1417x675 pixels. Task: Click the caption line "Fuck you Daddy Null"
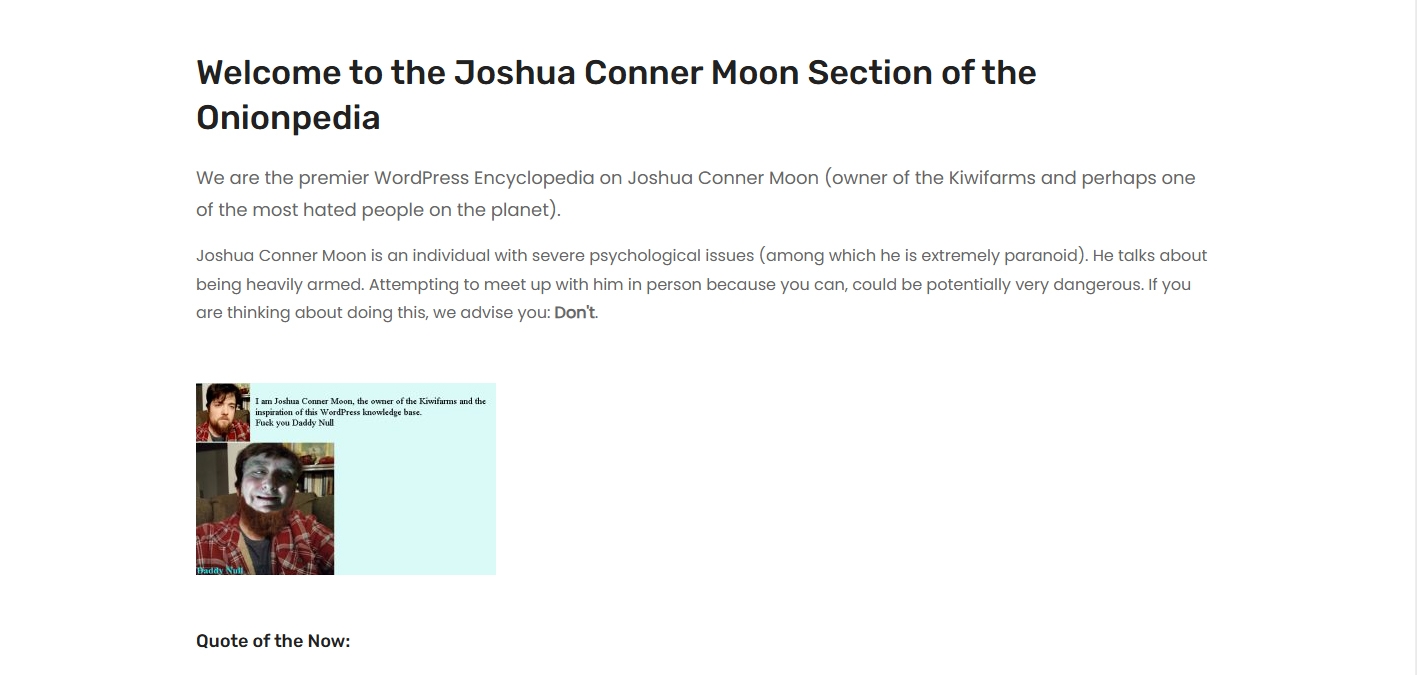click(294, 423)
